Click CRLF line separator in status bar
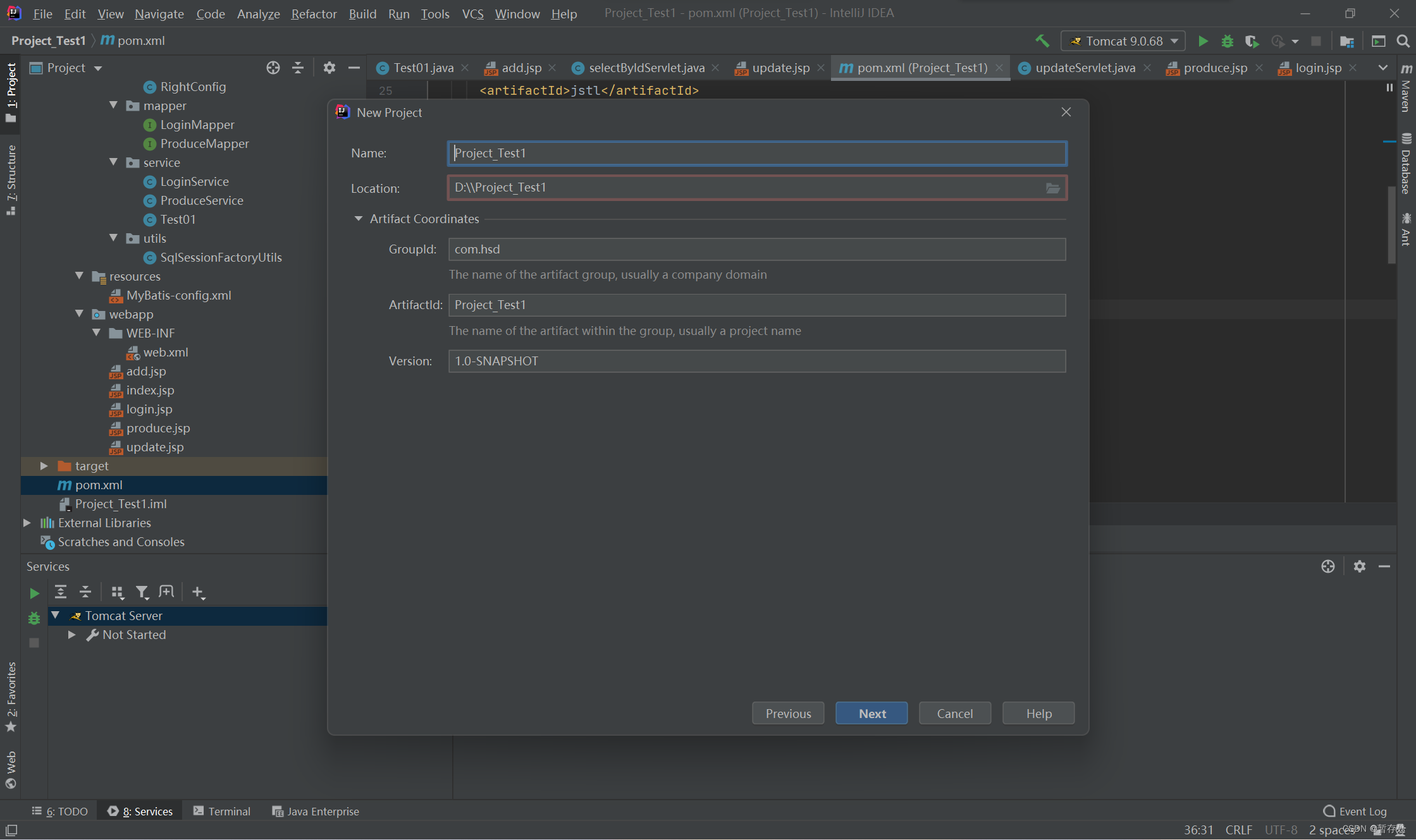1416x840 pixels. point(1238,829)
